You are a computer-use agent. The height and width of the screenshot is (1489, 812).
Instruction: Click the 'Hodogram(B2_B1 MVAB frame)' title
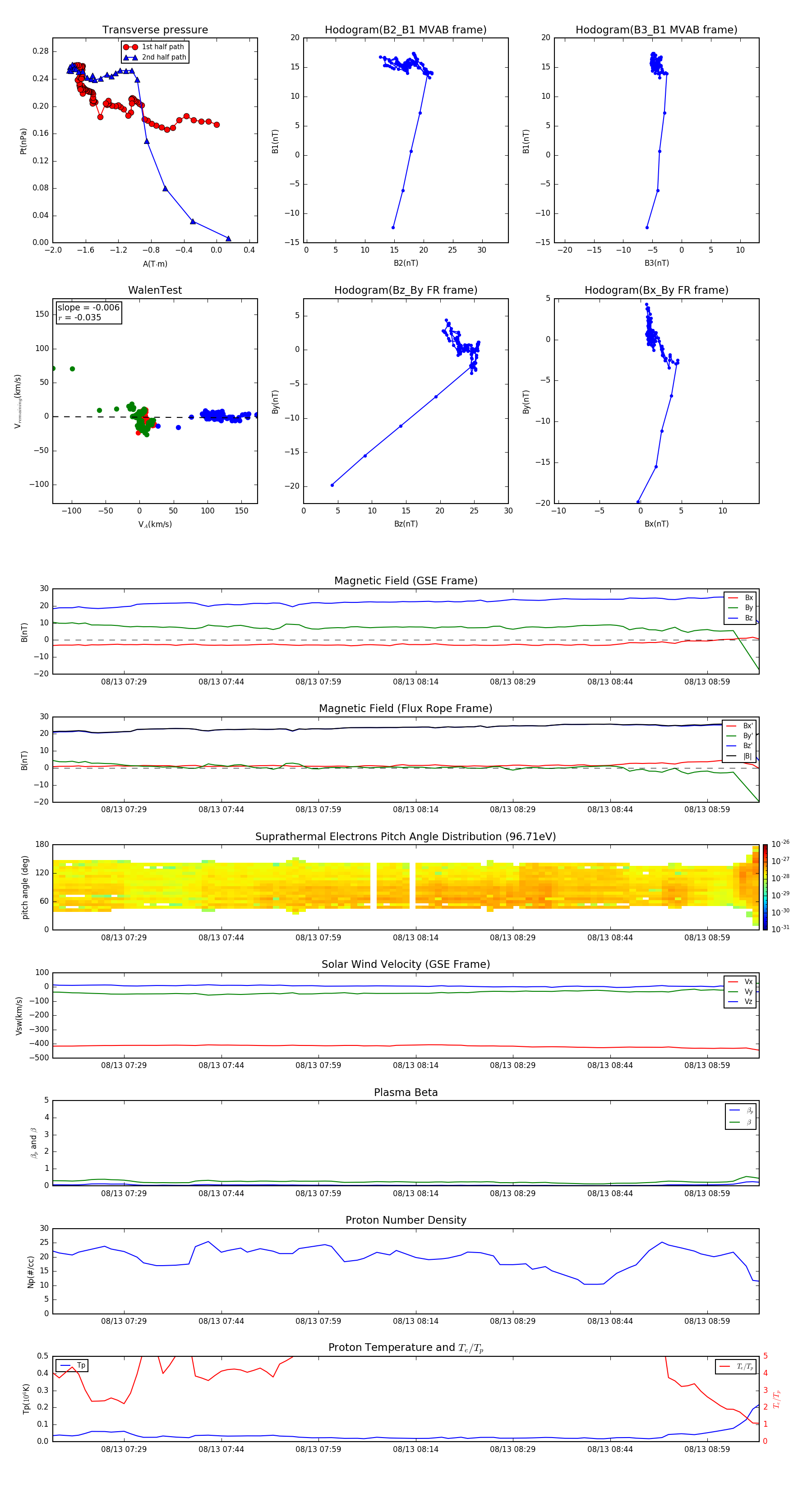(x=406, y=29)
